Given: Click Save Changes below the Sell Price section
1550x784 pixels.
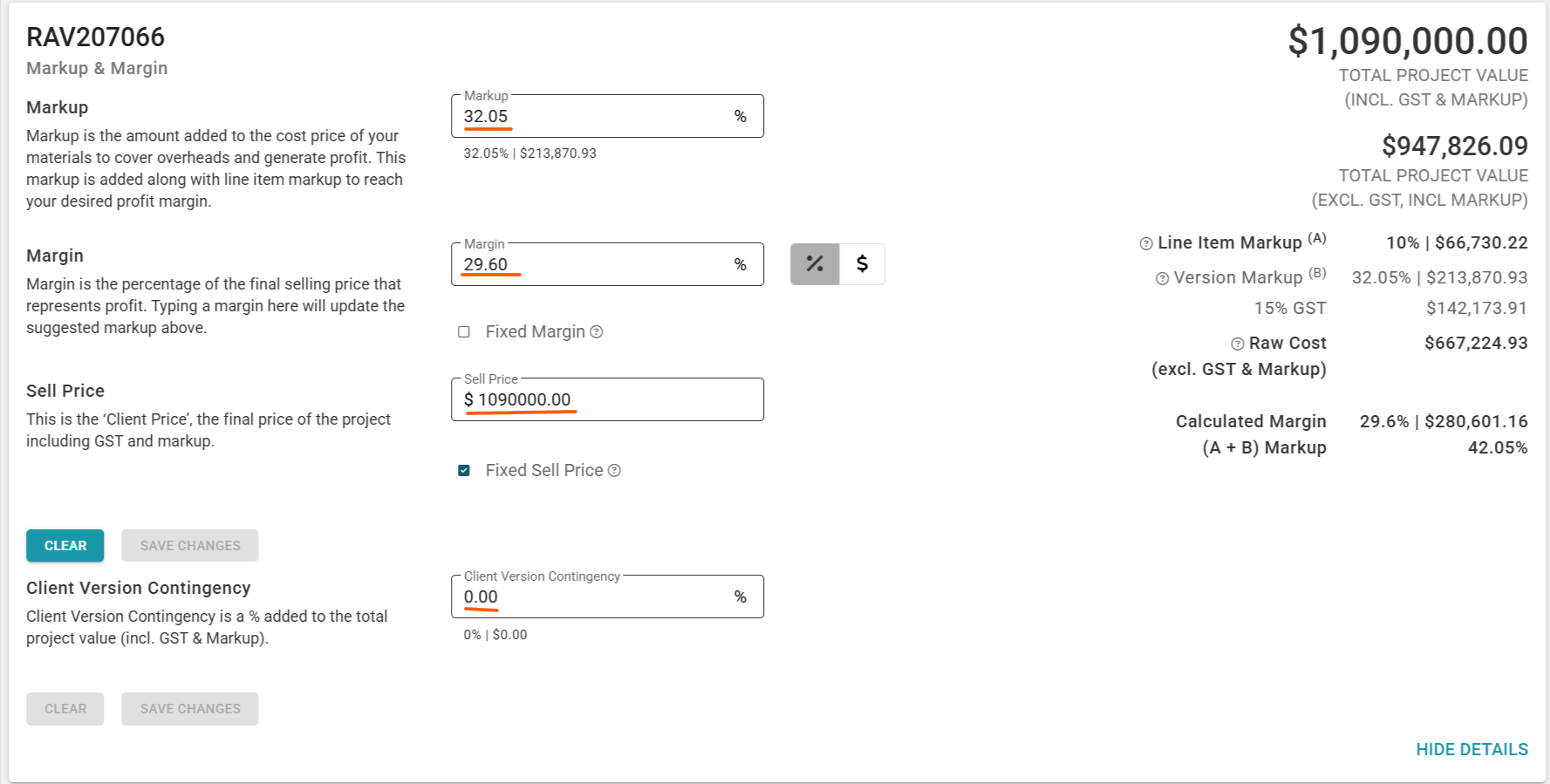Looking at the screenshot, I should click(189, 546).
